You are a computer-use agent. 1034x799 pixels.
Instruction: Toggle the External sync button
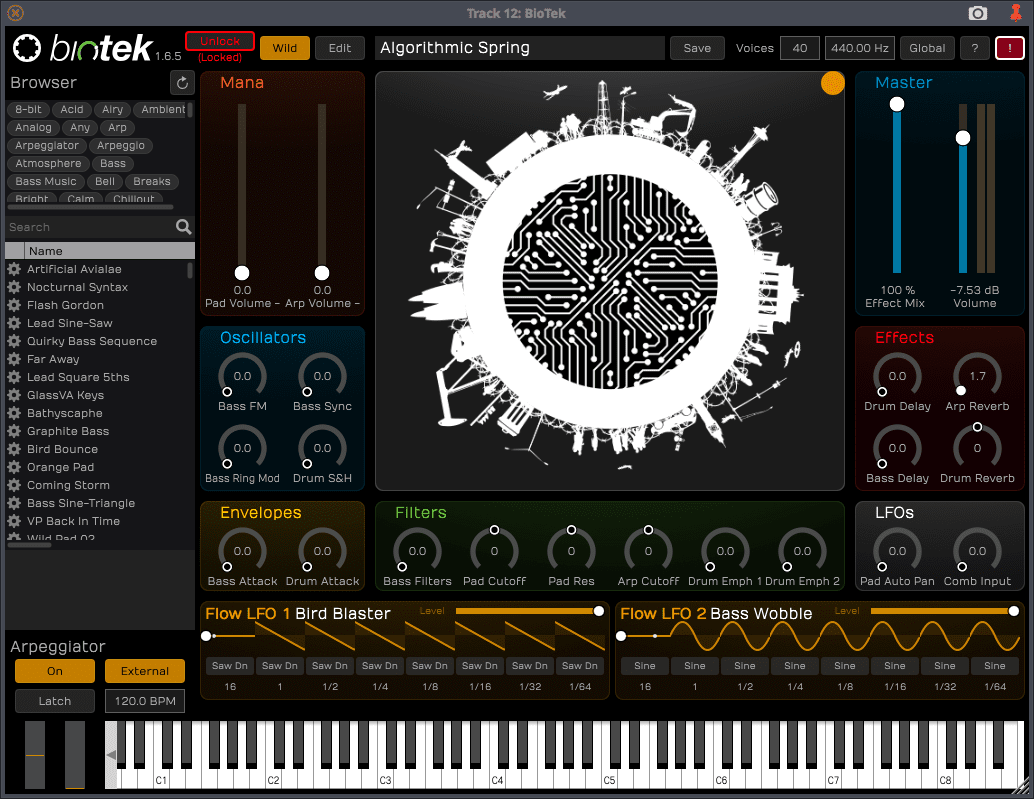(x=145, y=671)
